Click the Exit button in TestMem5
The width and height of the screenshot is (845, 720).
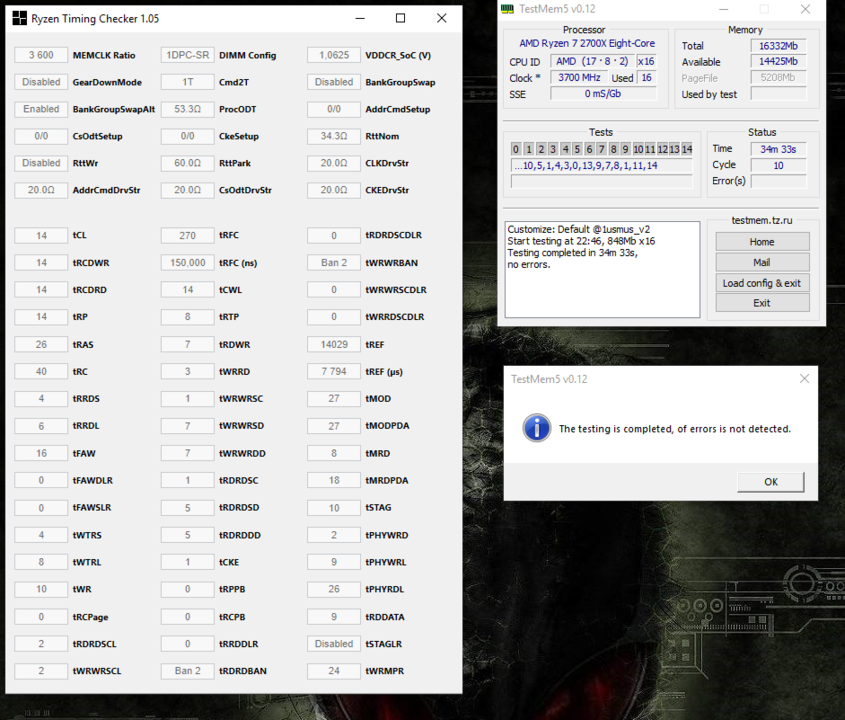click(762, 303)
